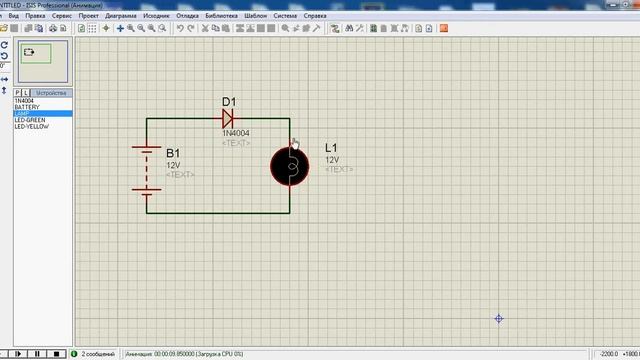Screen dimensions: 640x360
Task: Click the Zoom Out magnifier
Action: point(141,28)
